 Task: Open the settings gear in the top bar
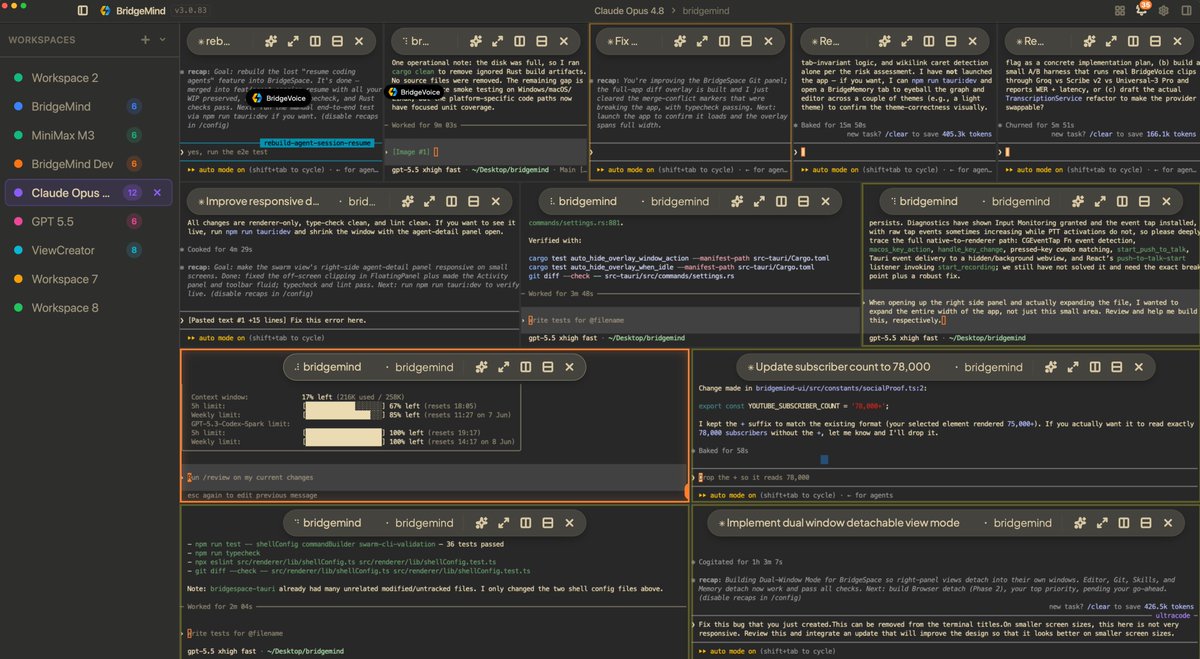point(1163,10)
